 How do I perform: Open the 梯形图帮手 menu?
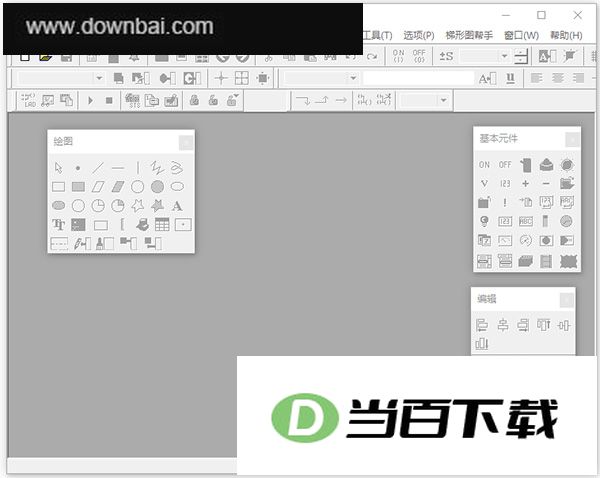(x=469, y=36)
